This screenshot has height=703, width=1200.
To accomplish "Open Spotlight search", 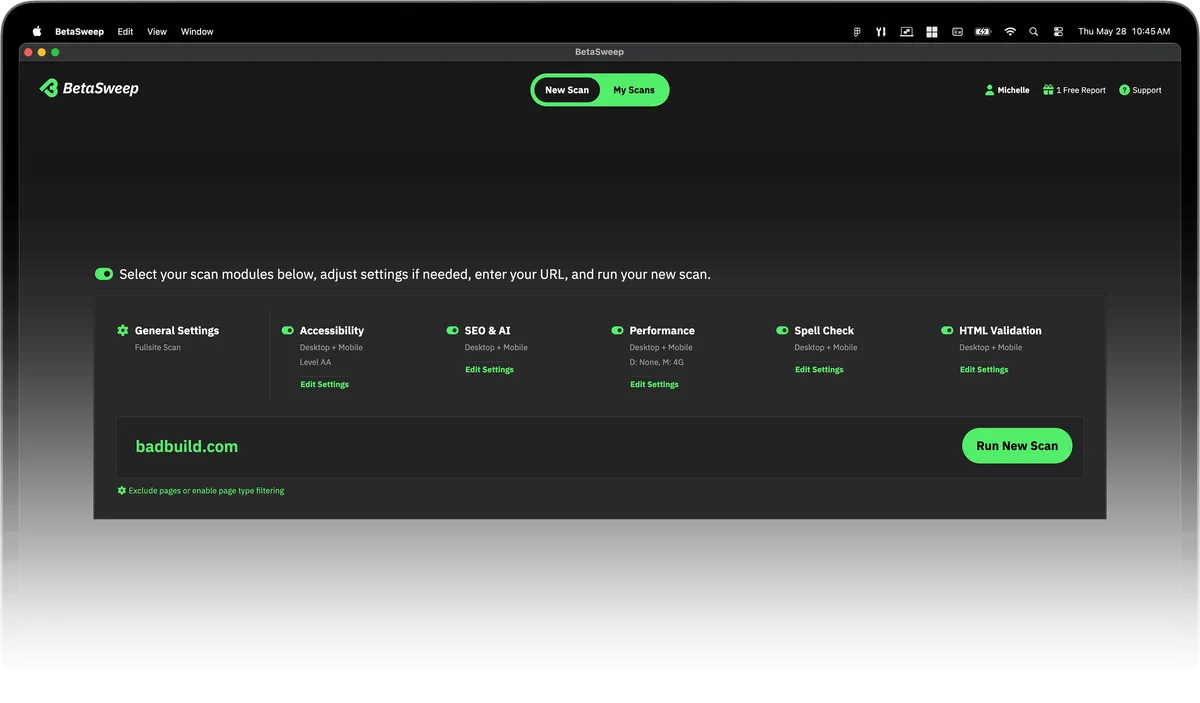I will (1034, 32).
